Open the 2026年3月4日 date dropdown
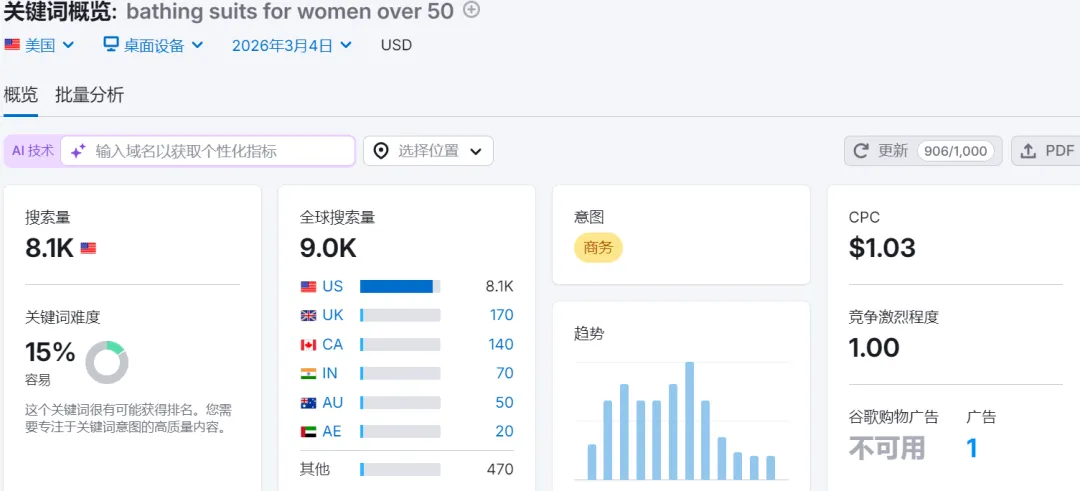This screenshot has height=491, width=1080. [x=292, y=45]
